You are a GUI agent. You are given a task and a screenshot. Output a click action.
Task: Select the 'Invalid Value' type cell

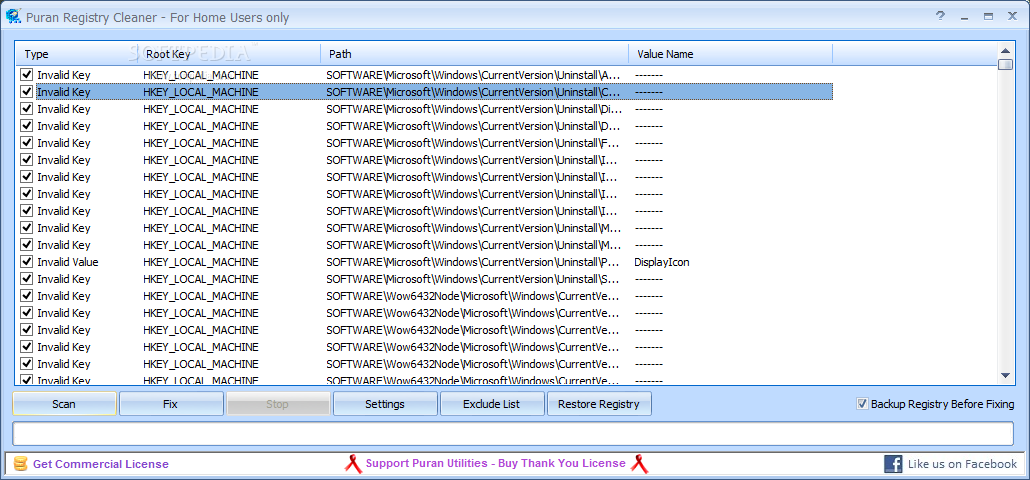(68, 262)
